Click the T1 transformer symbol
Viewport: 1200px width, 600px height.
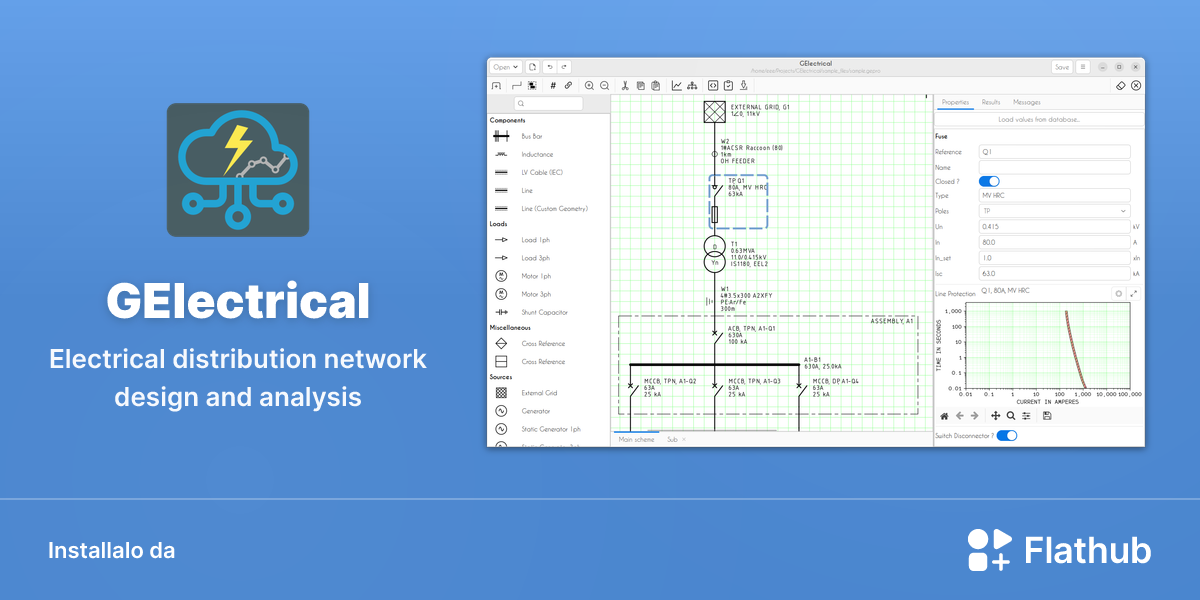tap(714, 255)
